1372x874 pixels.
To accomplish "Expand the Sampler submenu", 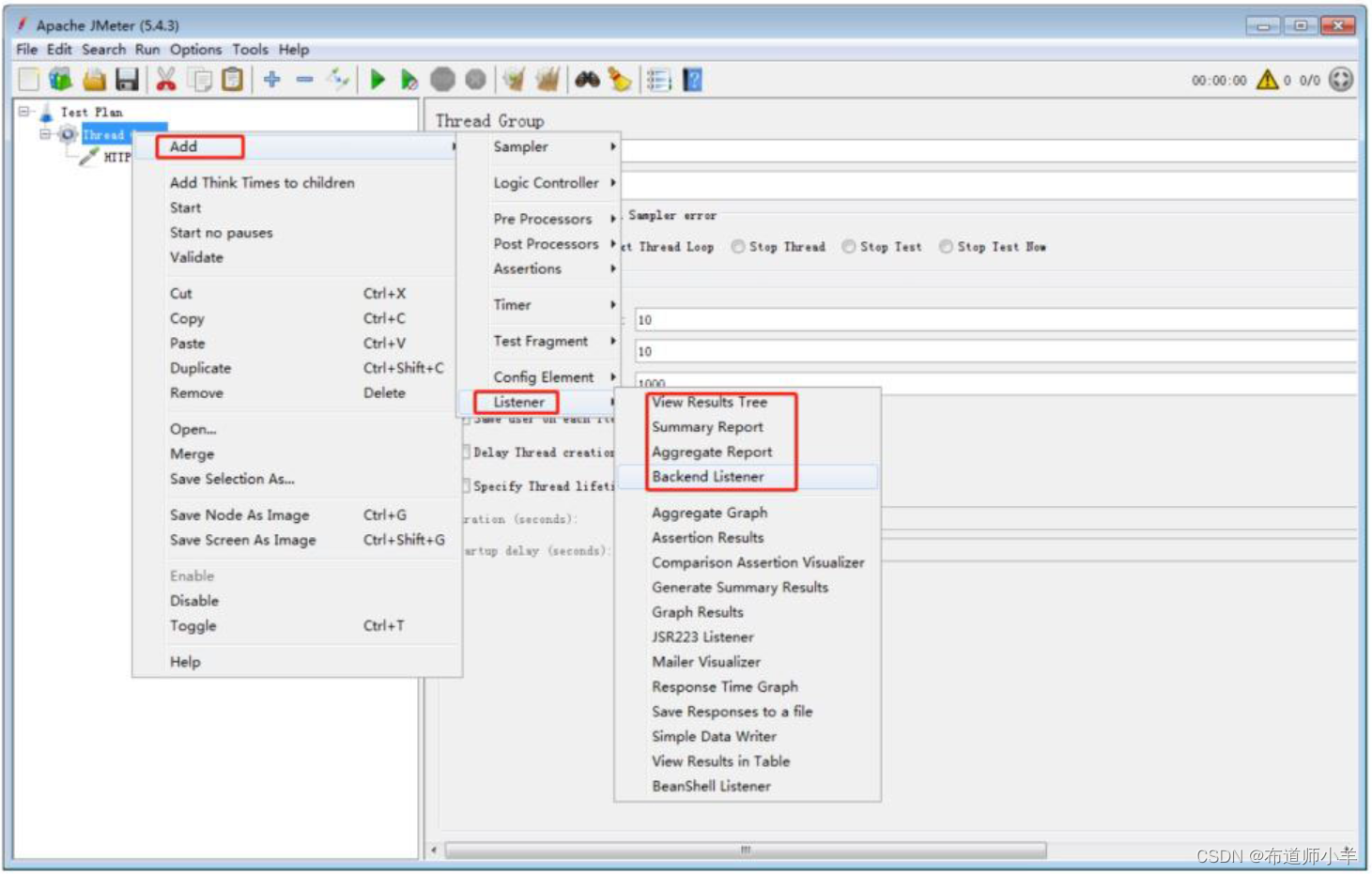I will pos(538,146).
